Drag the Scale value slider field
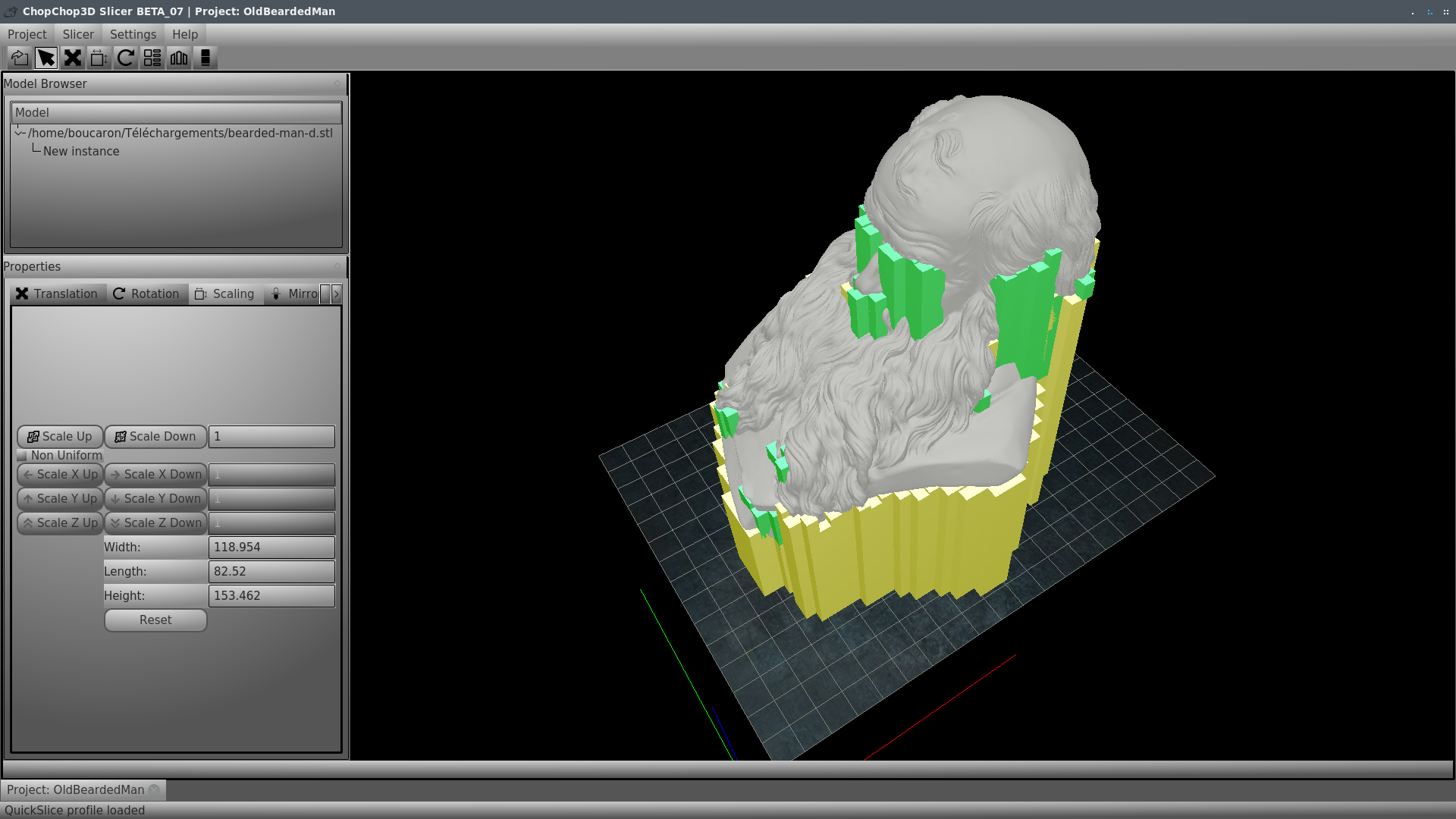The image size is (1456, 819). click(x=270, y=436)
